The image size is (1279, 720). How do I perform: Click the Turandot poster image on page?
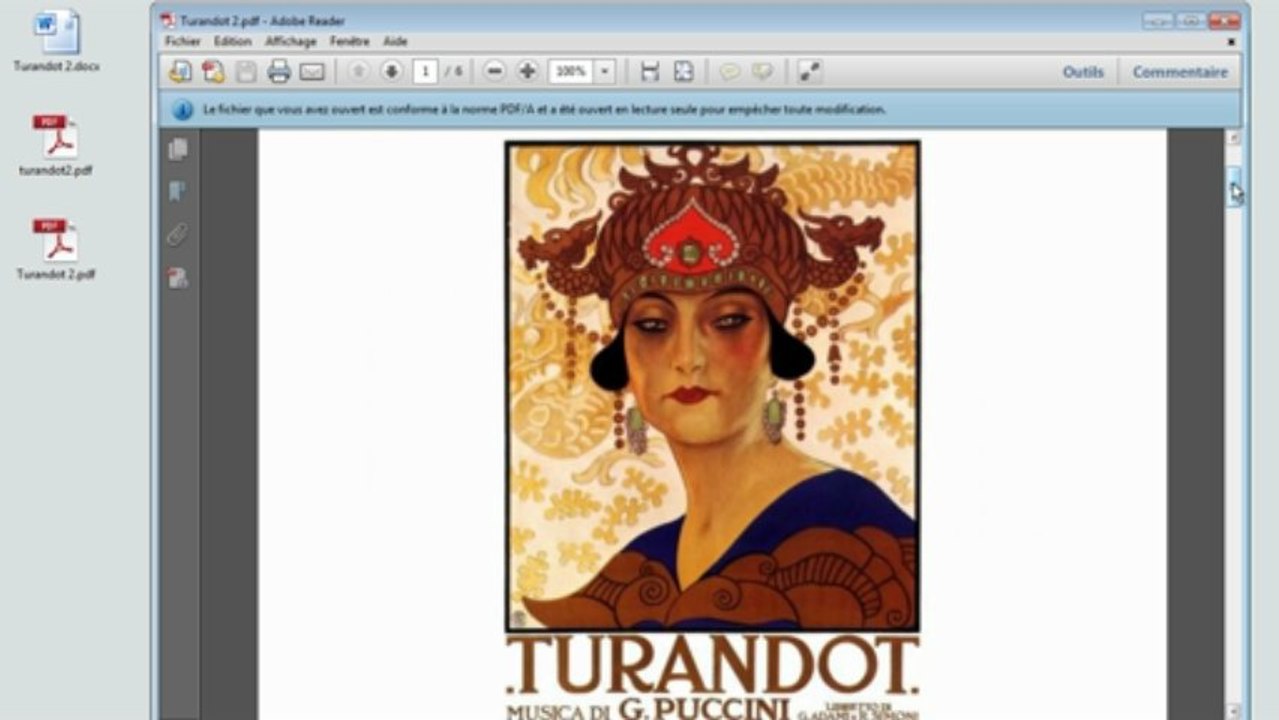coord(712,386)
